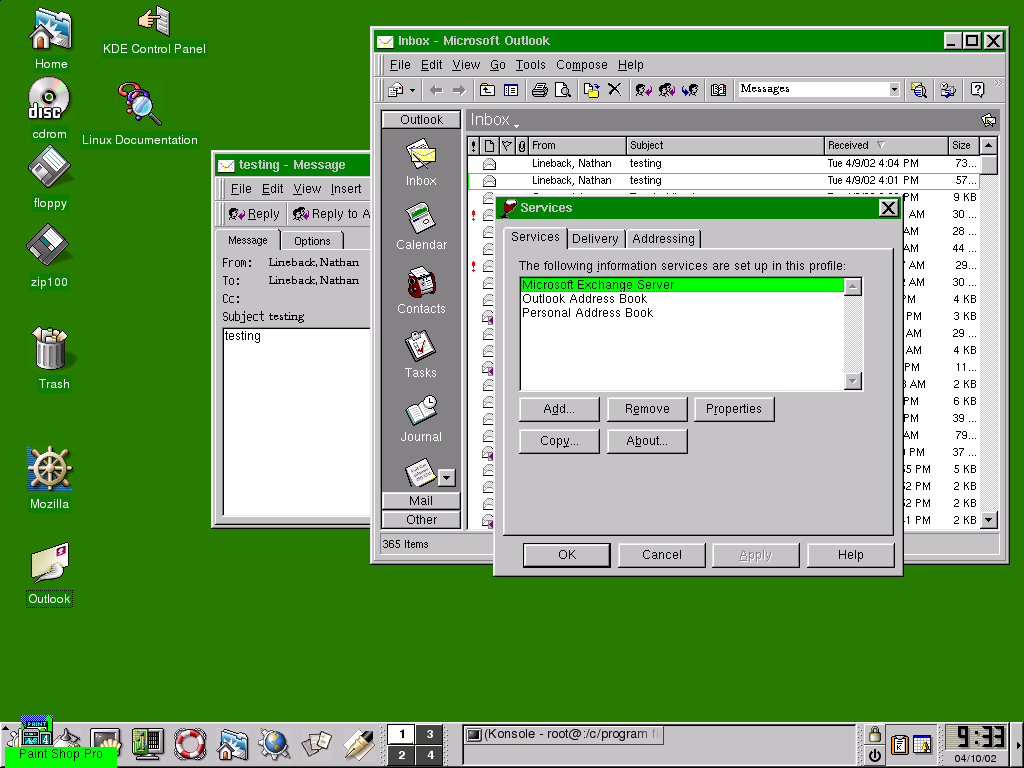Image resolution: width=1024 pixels, height=768 pixels.
Task: Toggle the Folder List toolbar icon
Action: coord(511,90)
